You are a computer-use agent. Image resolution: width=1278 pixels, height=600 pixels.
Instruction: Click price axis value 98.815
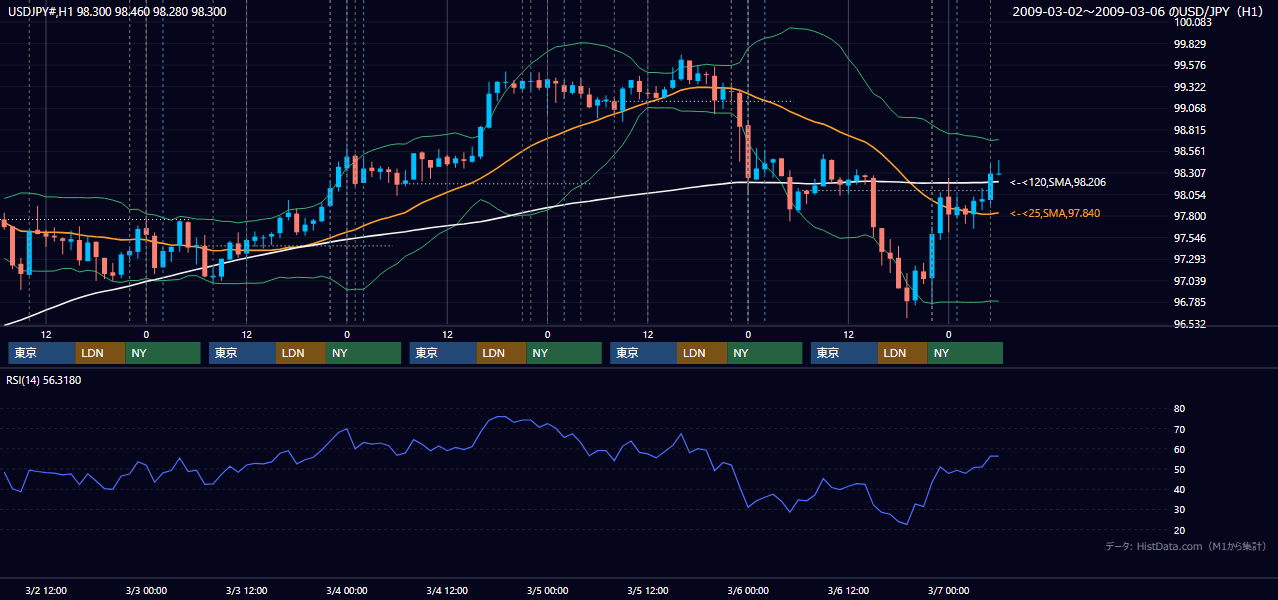coord(1189,130)
